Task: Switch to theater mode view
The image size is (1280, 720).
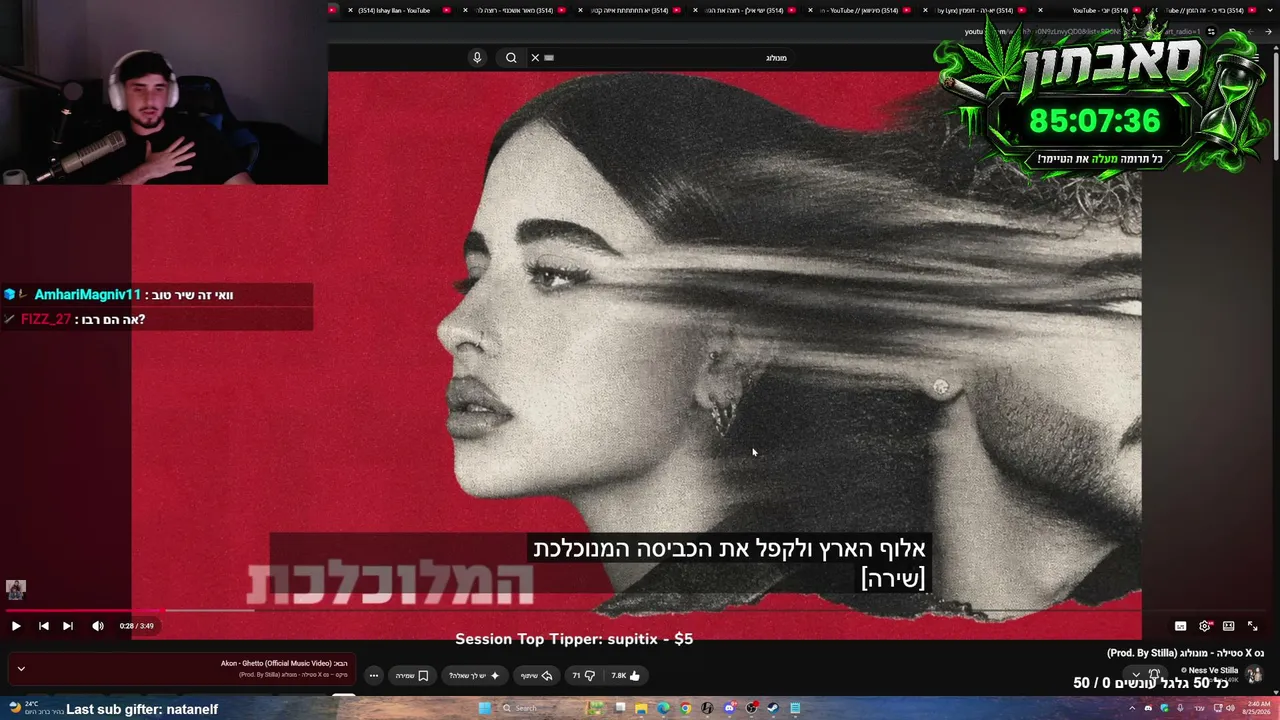Action: [1229, 626]
